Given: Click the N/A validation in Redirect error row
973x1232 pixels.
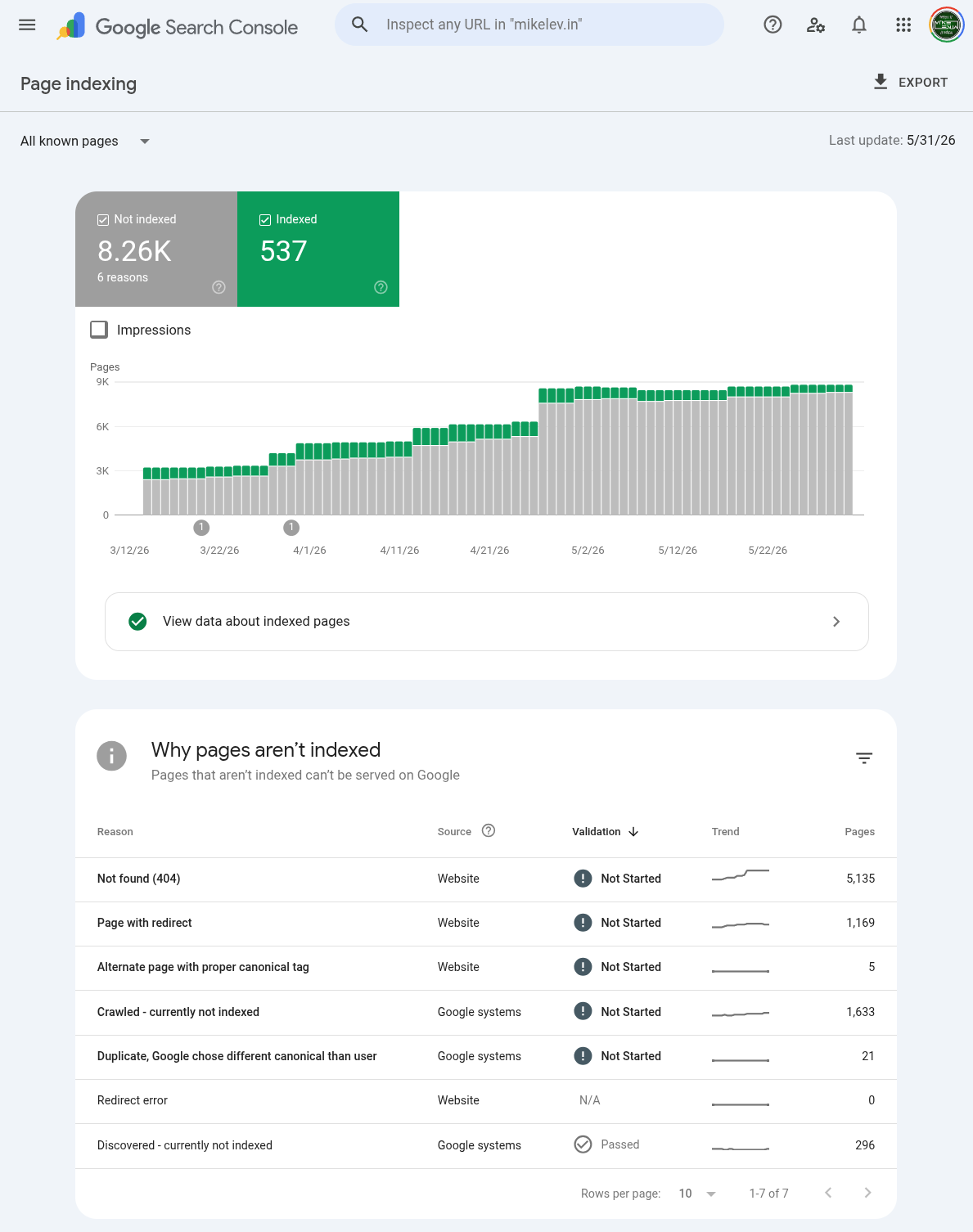Looking at the screenshot, I should point(590,1100).
